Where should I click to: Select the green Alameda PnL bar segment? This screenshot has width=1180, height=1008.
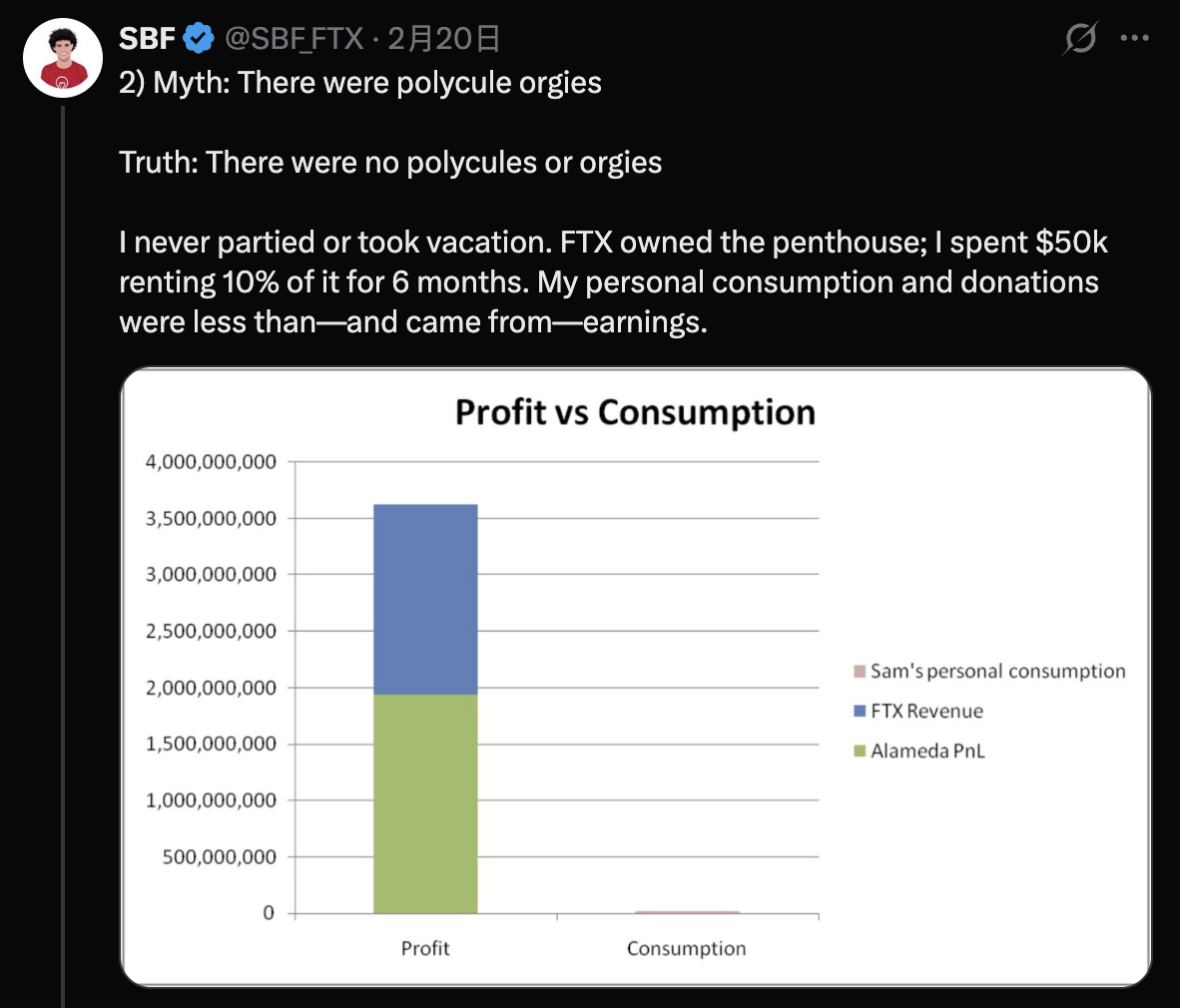click(425, 803)
